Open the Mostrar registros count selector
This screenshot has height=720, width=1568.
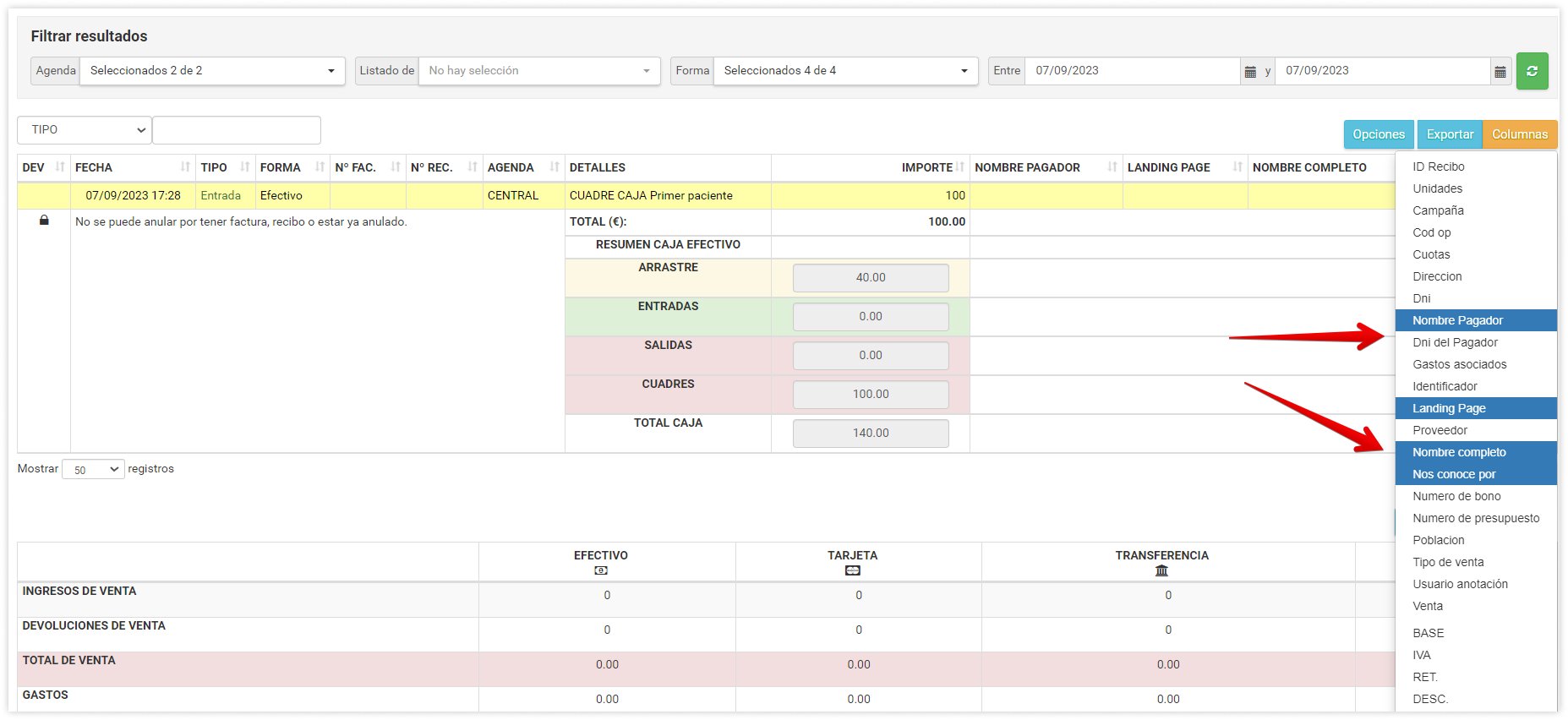[93, 470]
